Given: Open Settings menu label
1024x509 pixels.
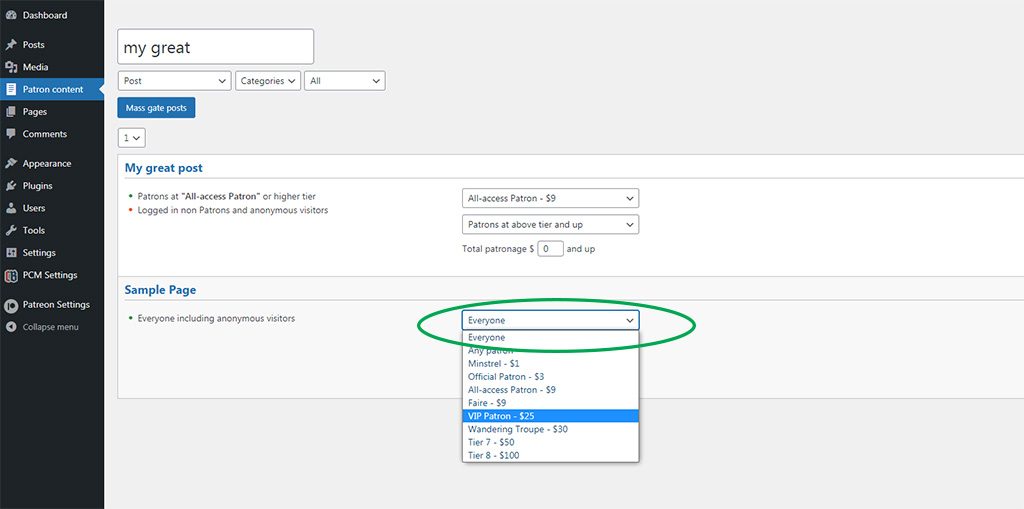Looking at the screenshot, I should 39,252.
